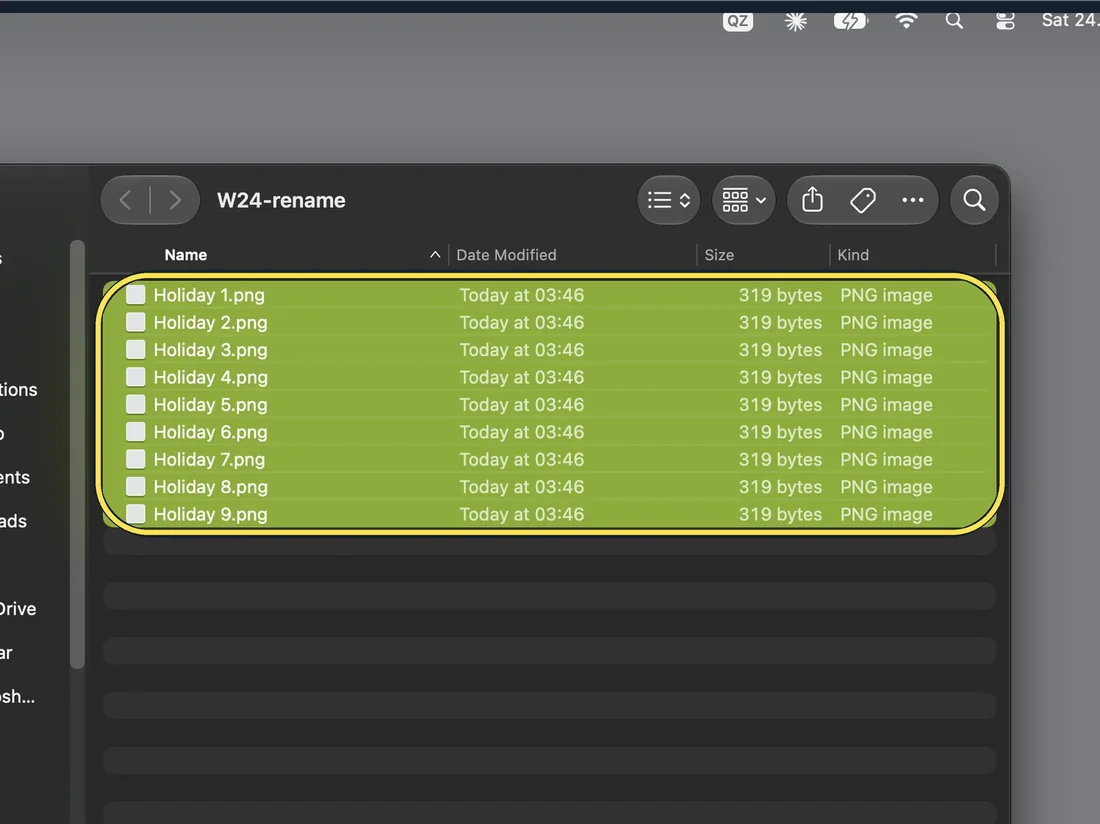Open the More actions ellipsis menu
Screen dimensions: 1100x824
point(913,201)
